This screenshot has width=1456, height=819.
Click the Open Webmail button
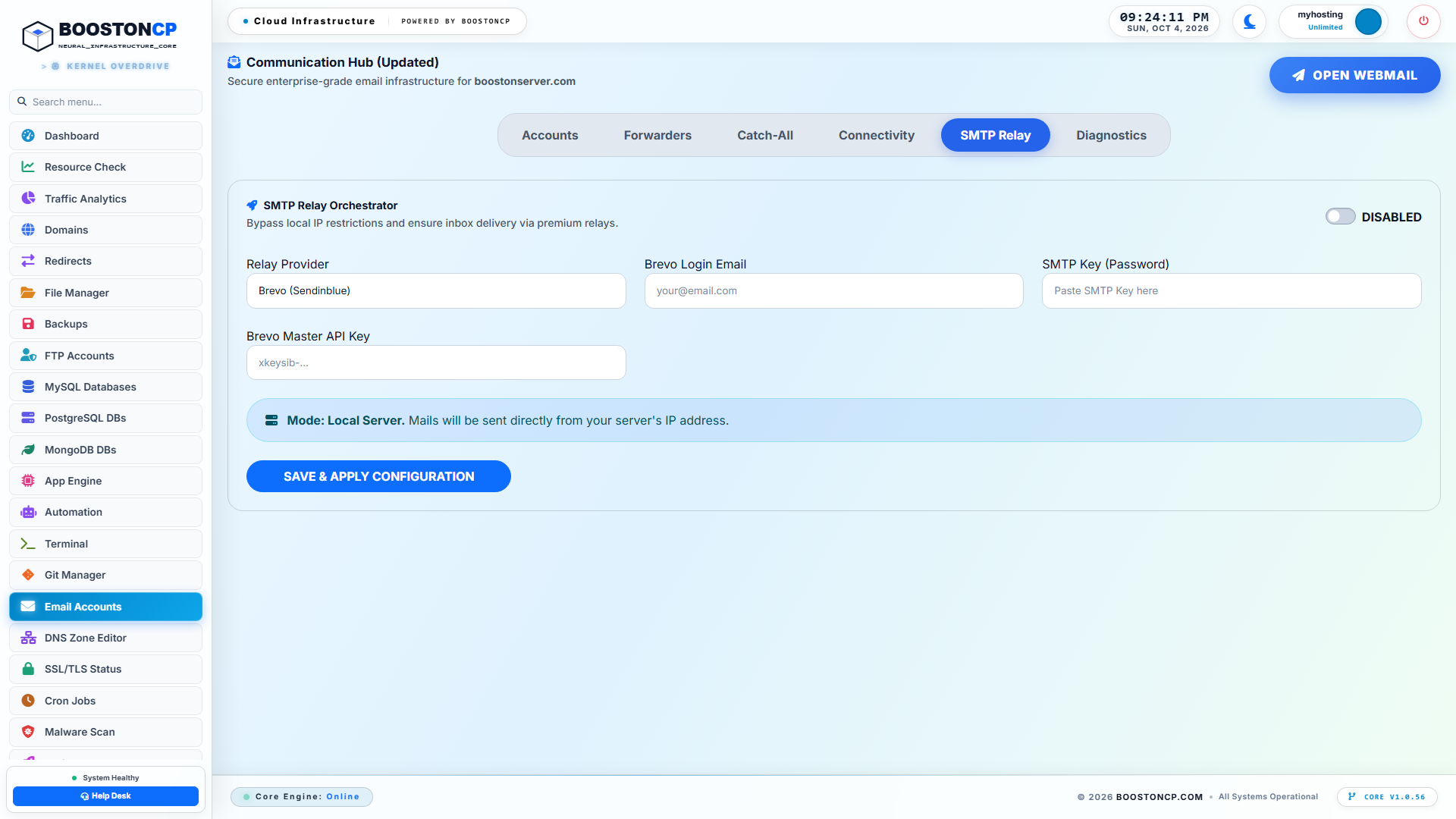tap(1354, 75)
